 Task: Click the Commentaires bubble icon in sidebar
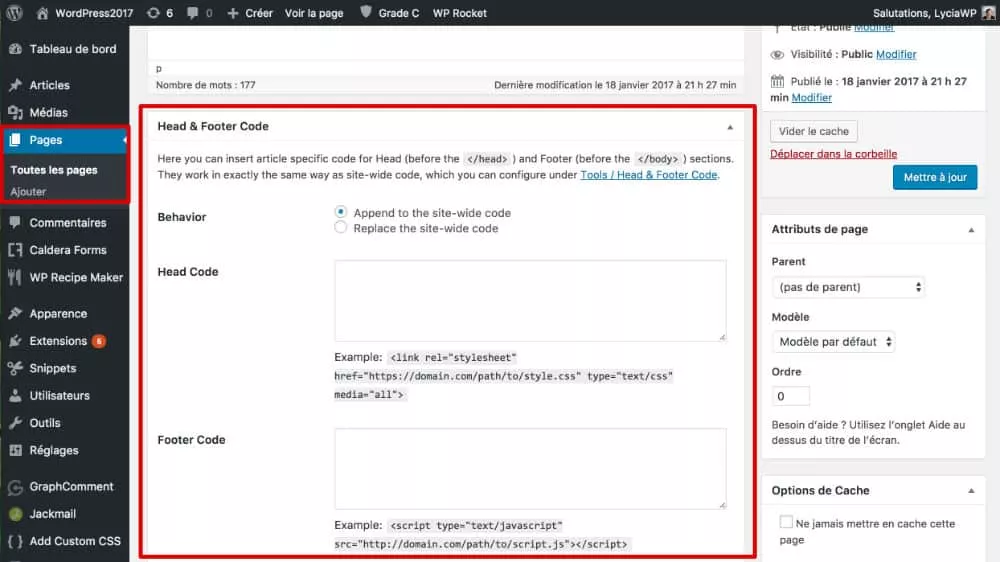[x=15, y=223]
